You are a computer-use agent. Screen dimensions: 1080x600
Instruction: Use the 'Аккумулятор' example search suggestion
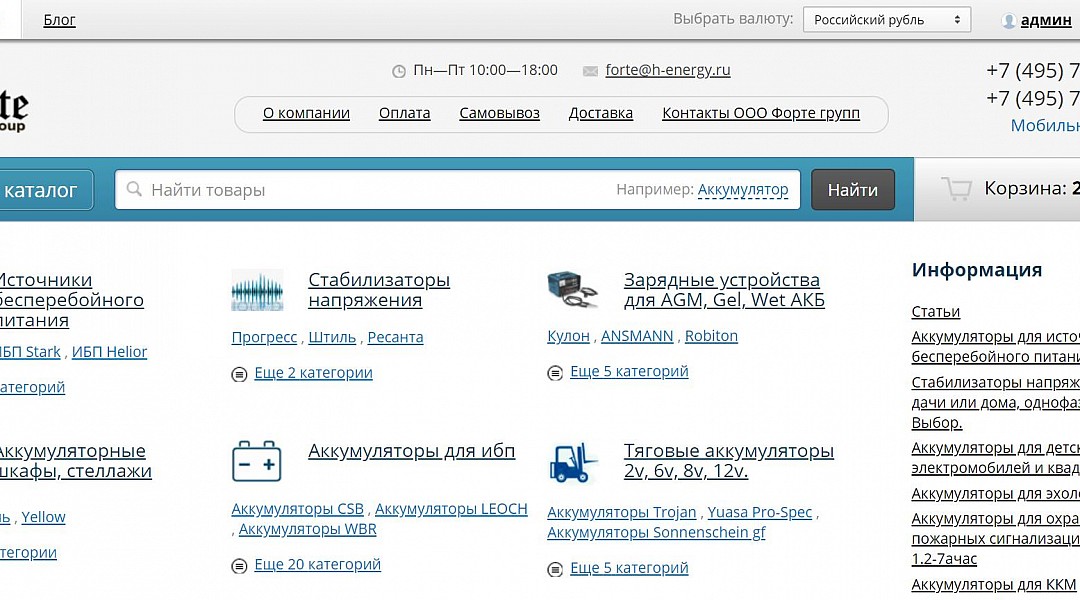[742, 189]
